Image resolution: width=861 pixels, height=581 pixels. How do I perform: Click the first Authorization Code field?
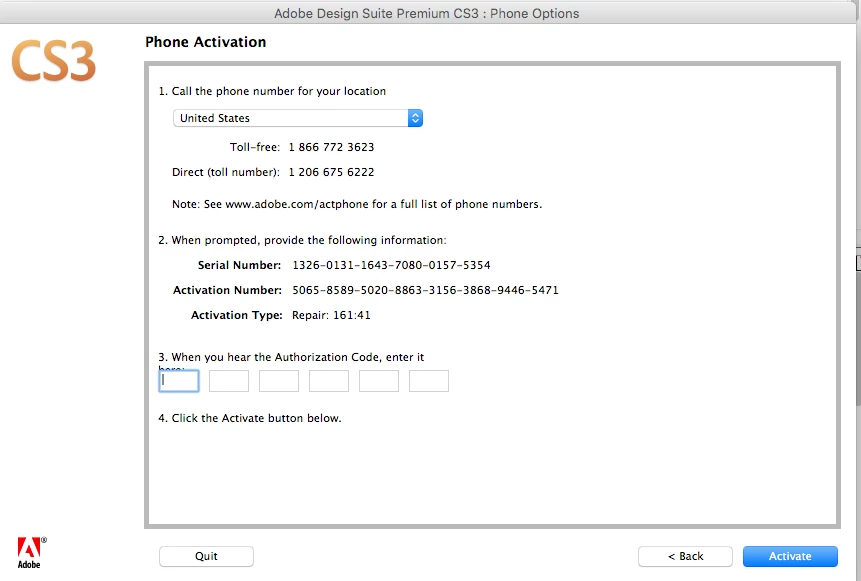[179, 381]
